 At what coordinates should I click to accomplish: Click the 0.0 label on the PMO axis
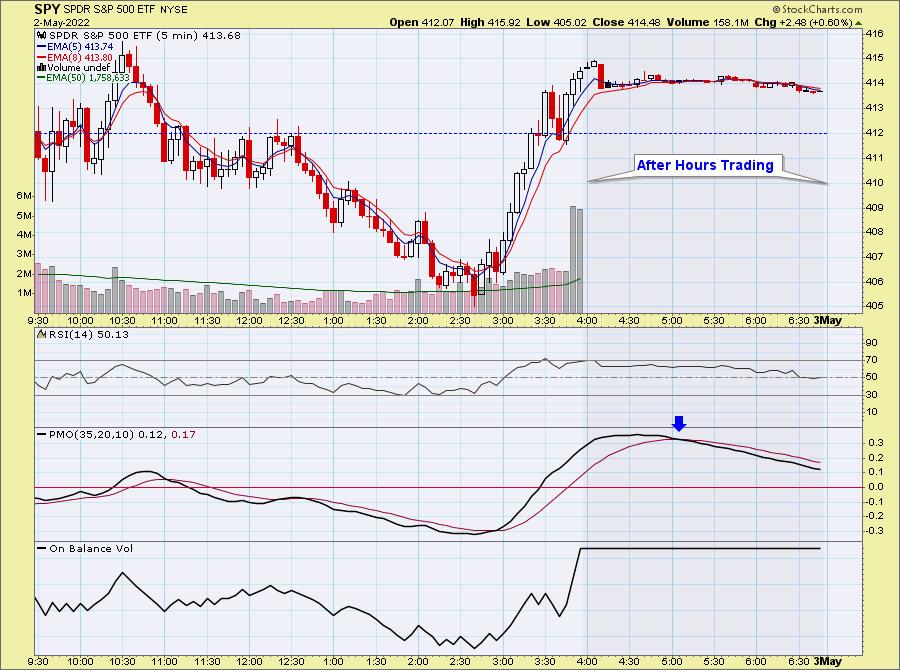click(876, 487)
